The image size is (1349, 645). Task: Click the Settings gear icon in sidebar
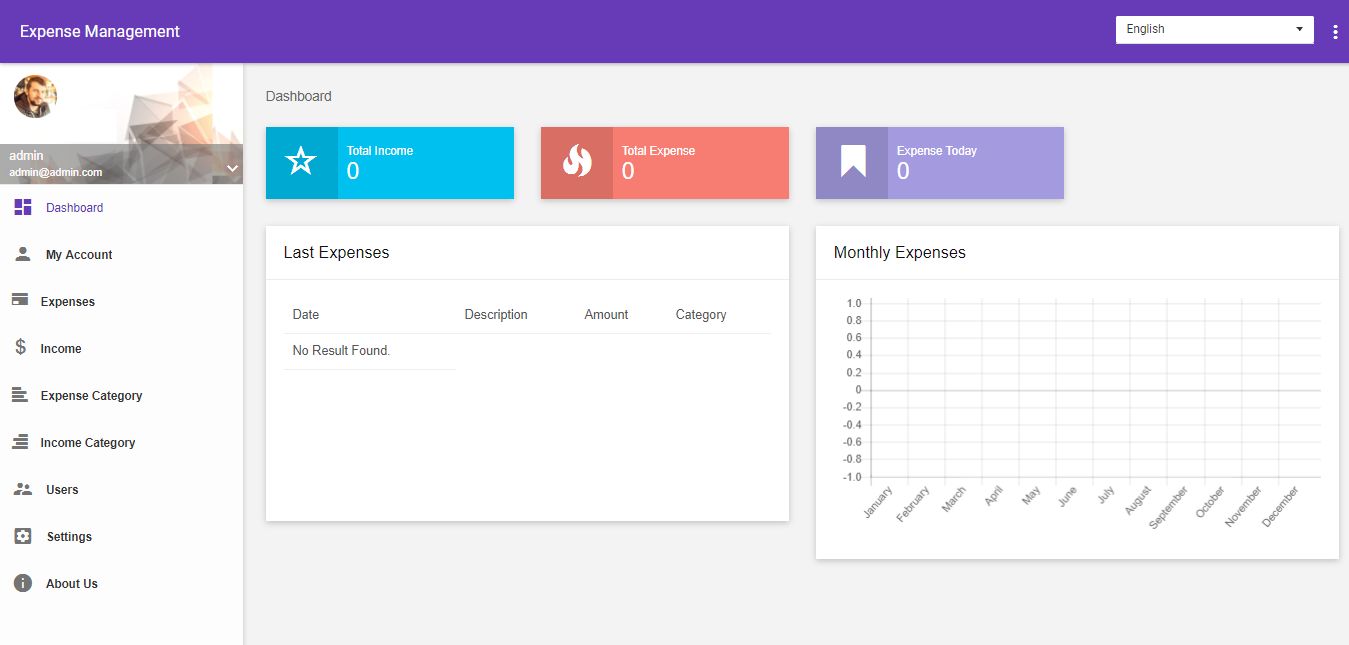point(23,536)
